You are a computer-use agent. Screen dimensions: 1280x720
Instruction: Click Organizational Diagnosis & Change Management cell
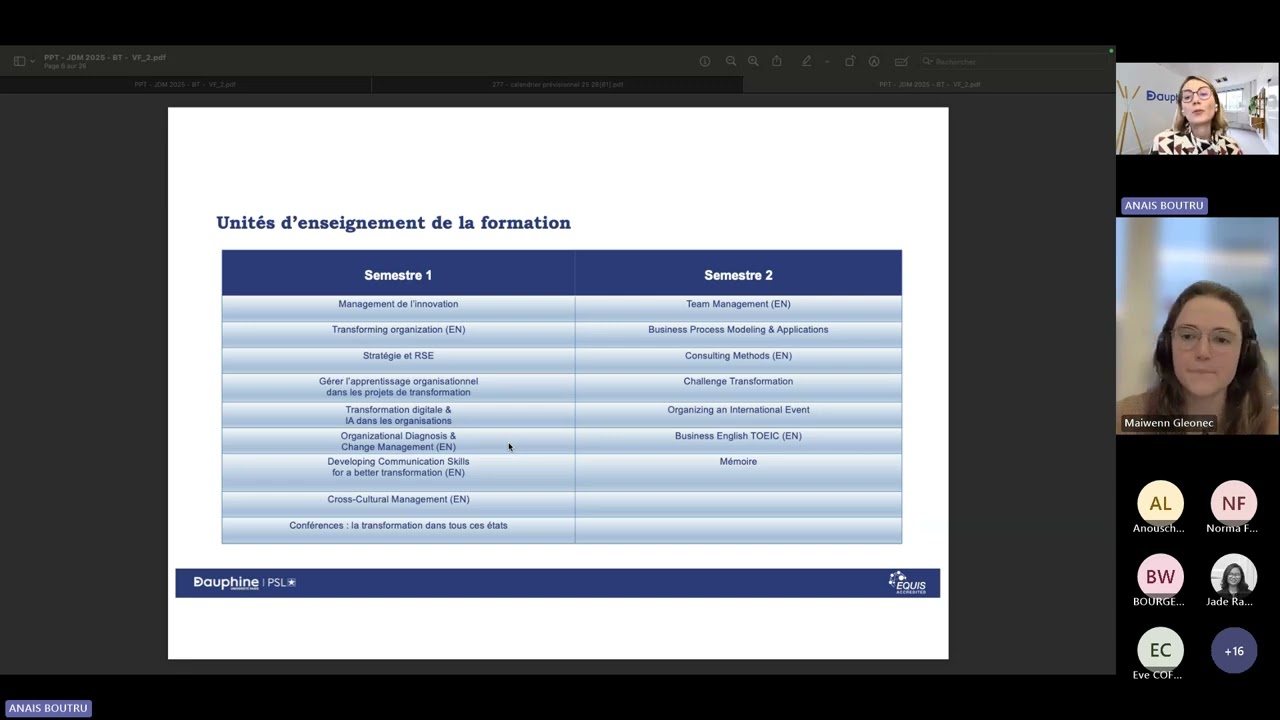pyautogui.click(x=398, y=441)
